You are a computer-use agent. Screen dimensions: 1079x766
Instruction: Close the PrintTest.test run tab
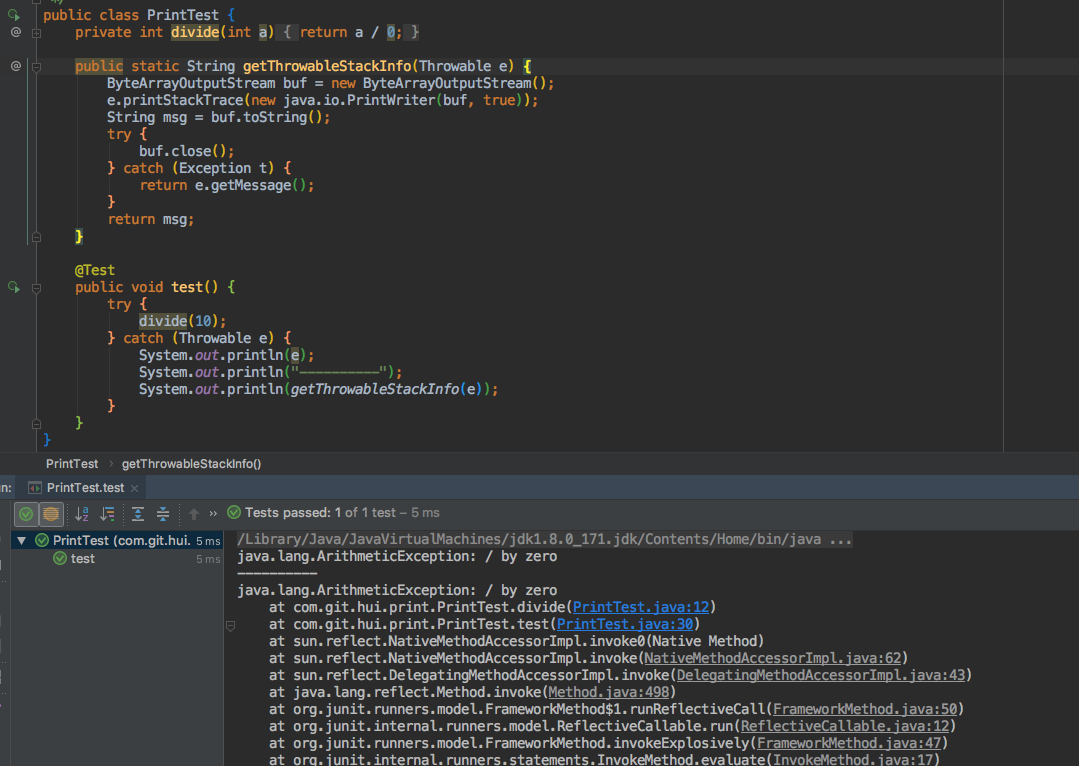(135, 487)
